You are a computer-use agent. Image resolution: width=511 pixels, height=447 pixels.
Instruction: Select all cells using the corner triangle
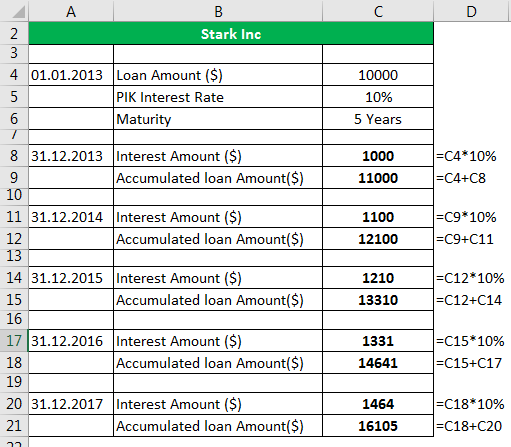(19, 12)
